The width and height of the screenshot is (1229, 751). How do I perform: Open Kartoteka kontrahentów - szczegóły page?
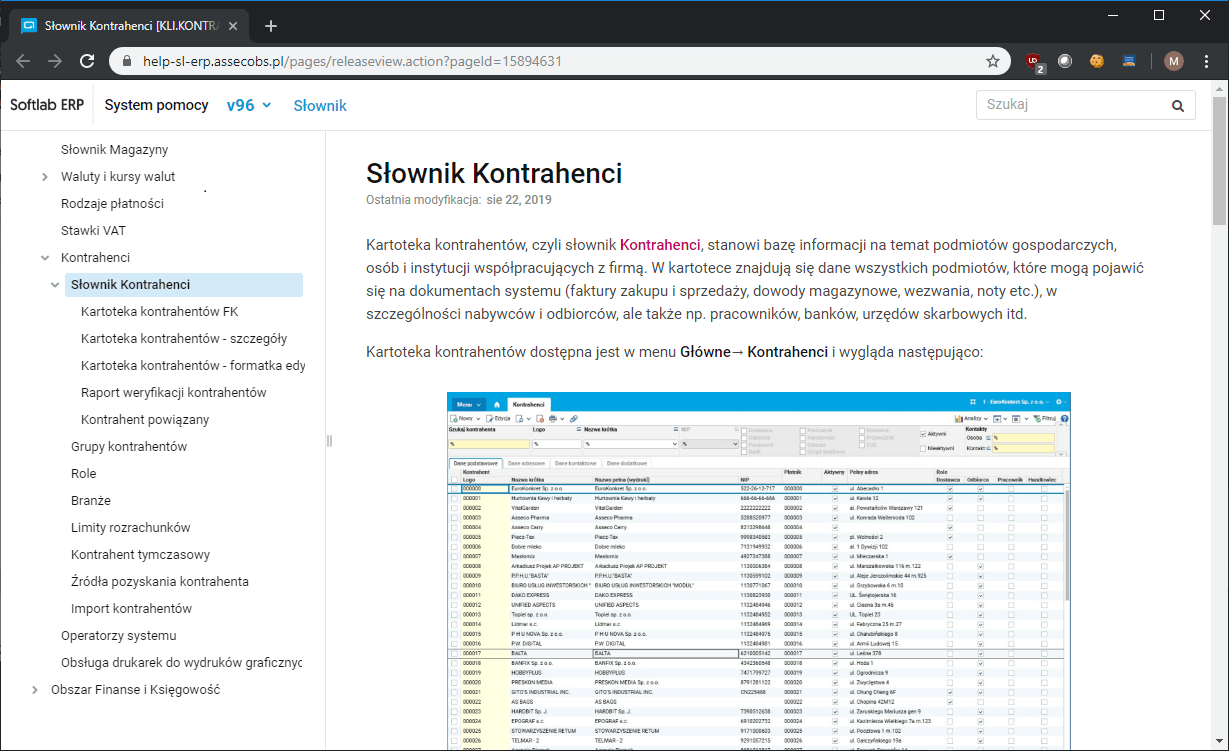(184, 339)
